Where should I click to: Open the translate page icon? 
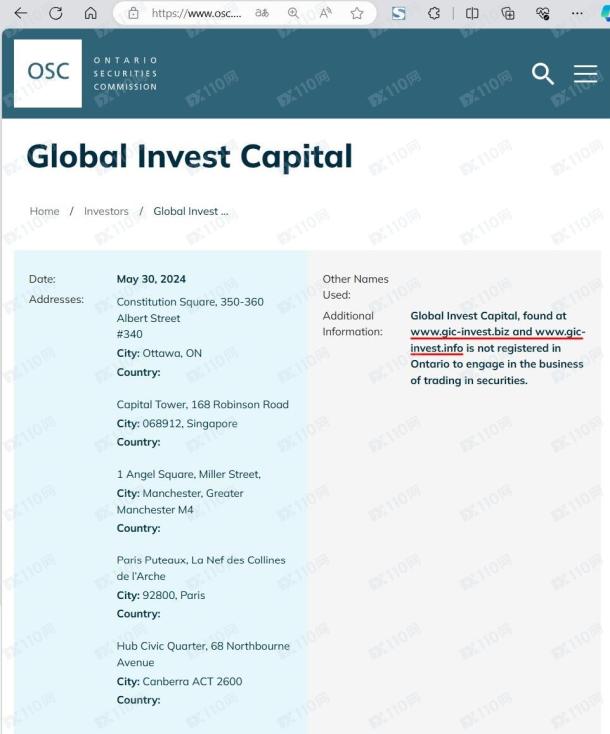(262, 13)
